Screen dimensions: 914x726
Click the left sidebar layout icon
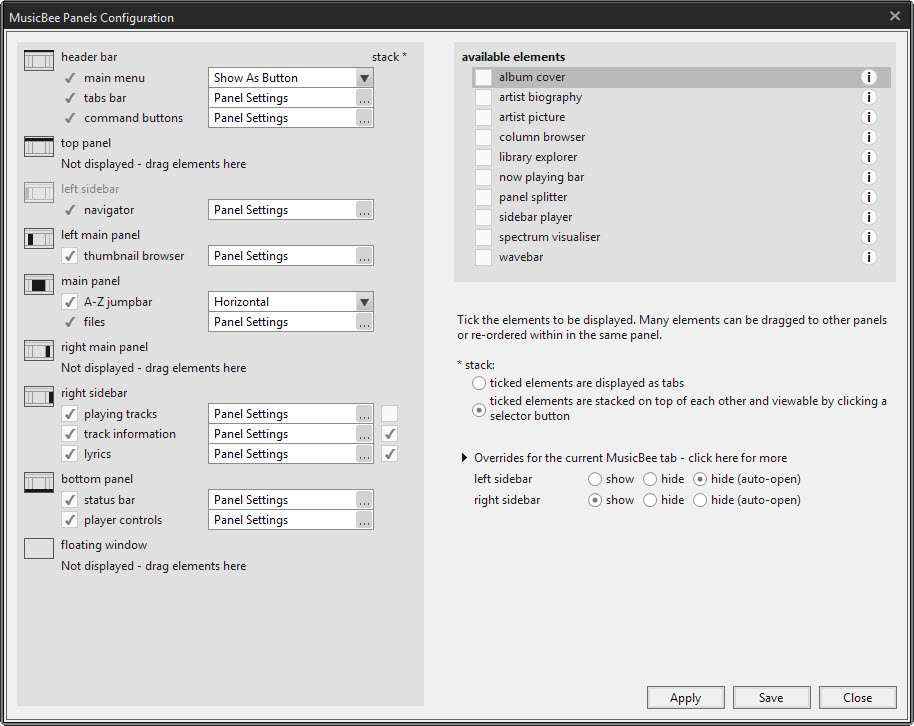(x=39, y=192)
